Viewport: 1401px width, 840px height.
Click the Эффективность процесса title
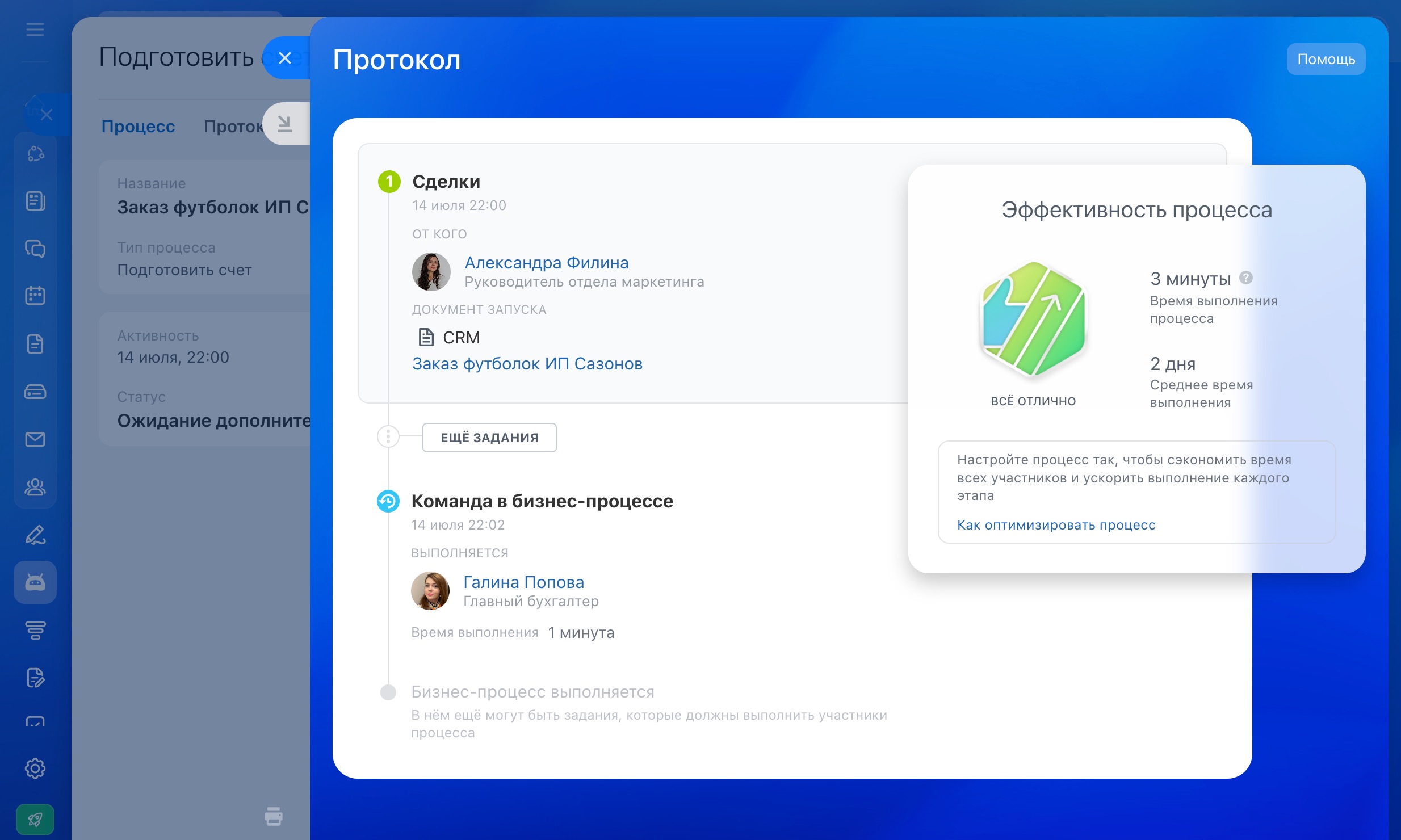(x=1136, y=210)
